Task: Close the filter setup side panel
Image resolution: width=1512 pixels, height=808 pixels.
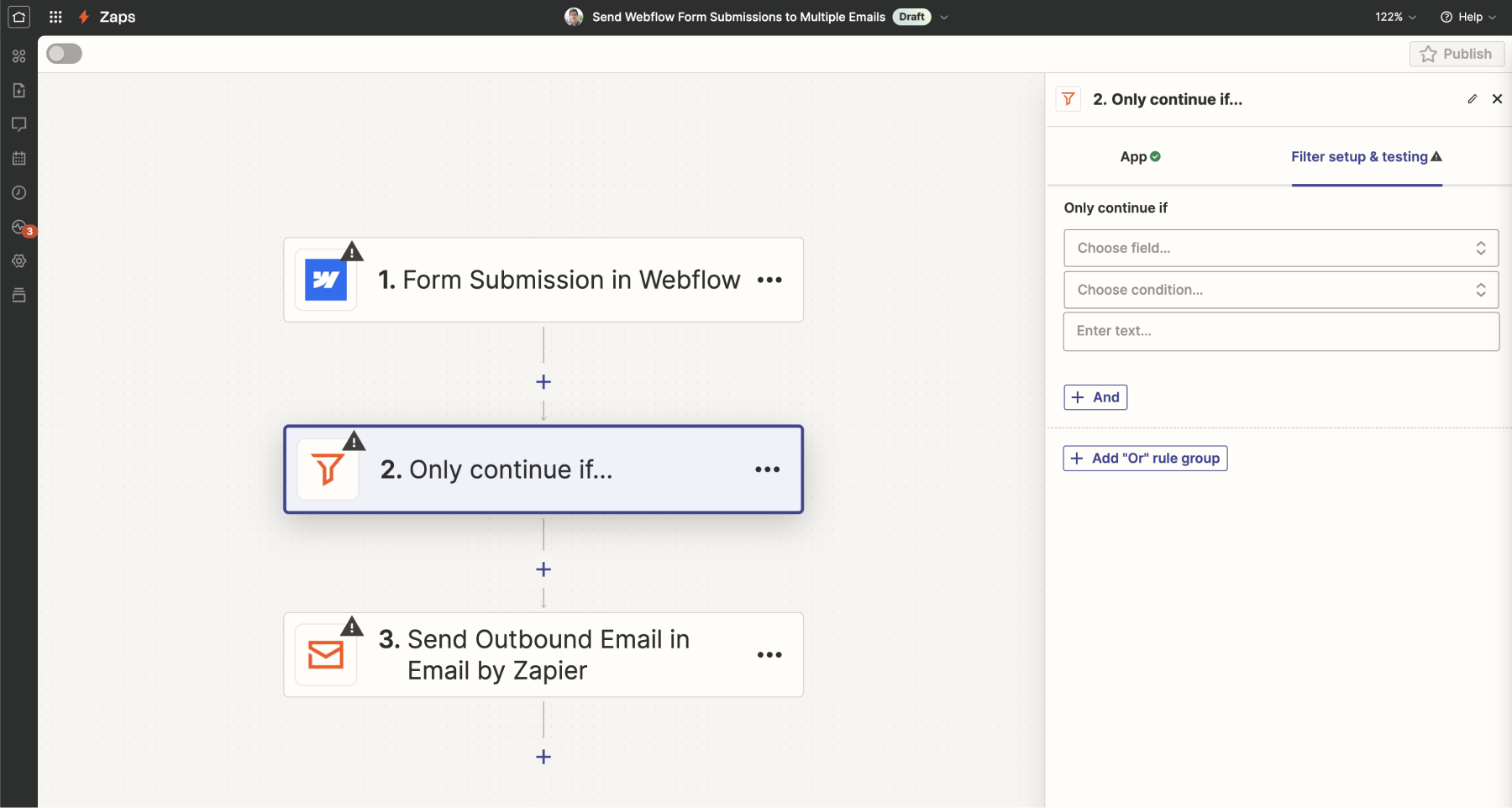Action: point(1497,99)
